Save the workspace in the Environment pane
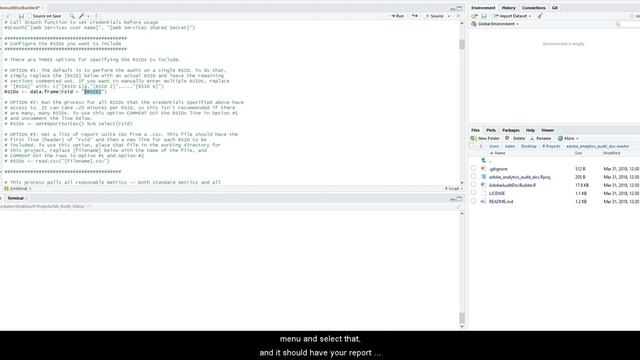The width and height of the screenshot is (640, 360). (484, 16)
